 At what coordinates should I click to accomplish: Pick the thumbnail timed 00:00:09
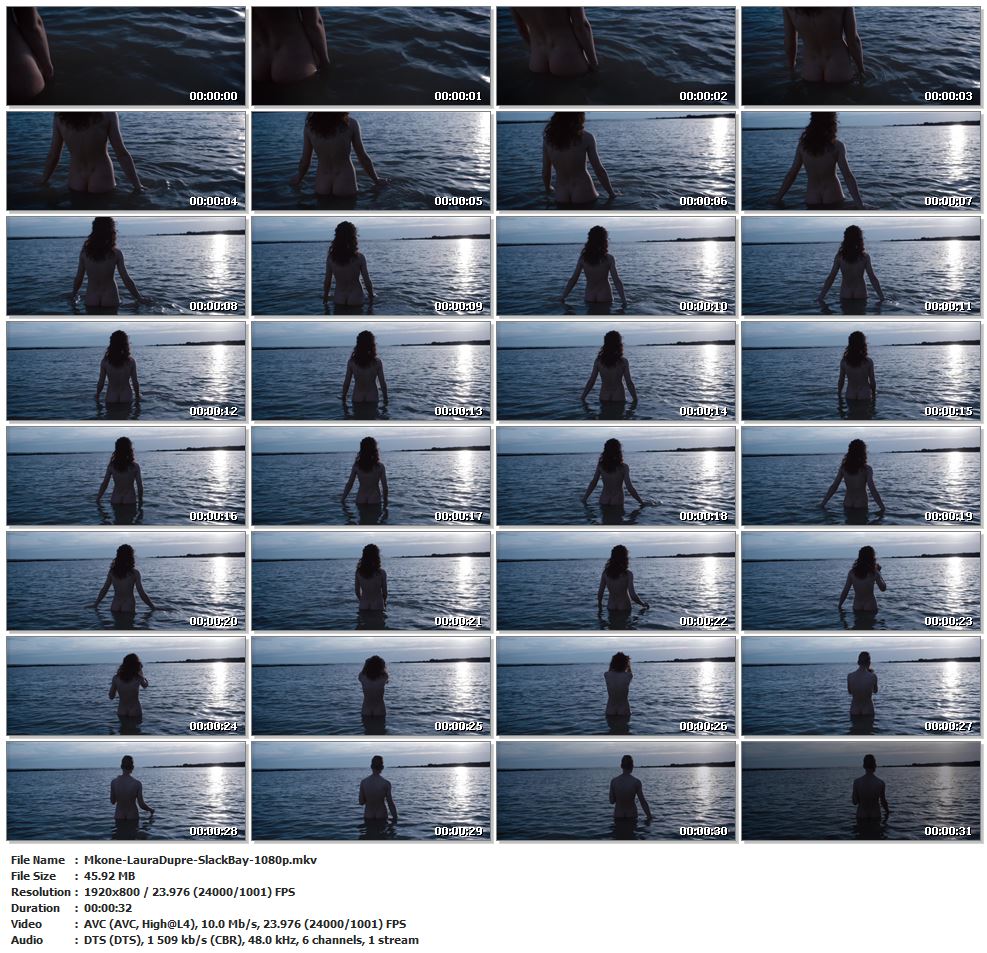[x=371, y=266]
